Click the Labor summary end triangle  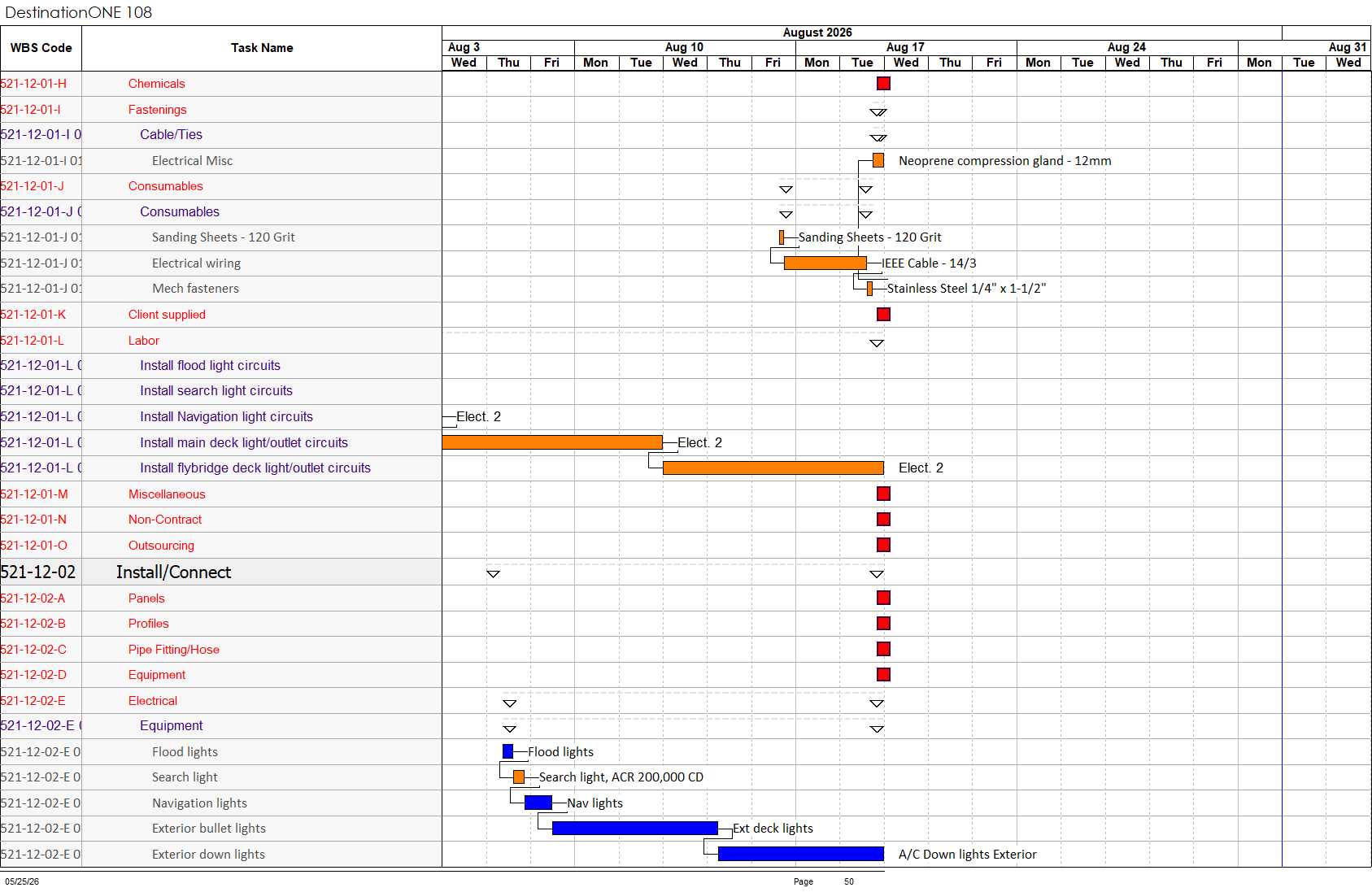877,343
